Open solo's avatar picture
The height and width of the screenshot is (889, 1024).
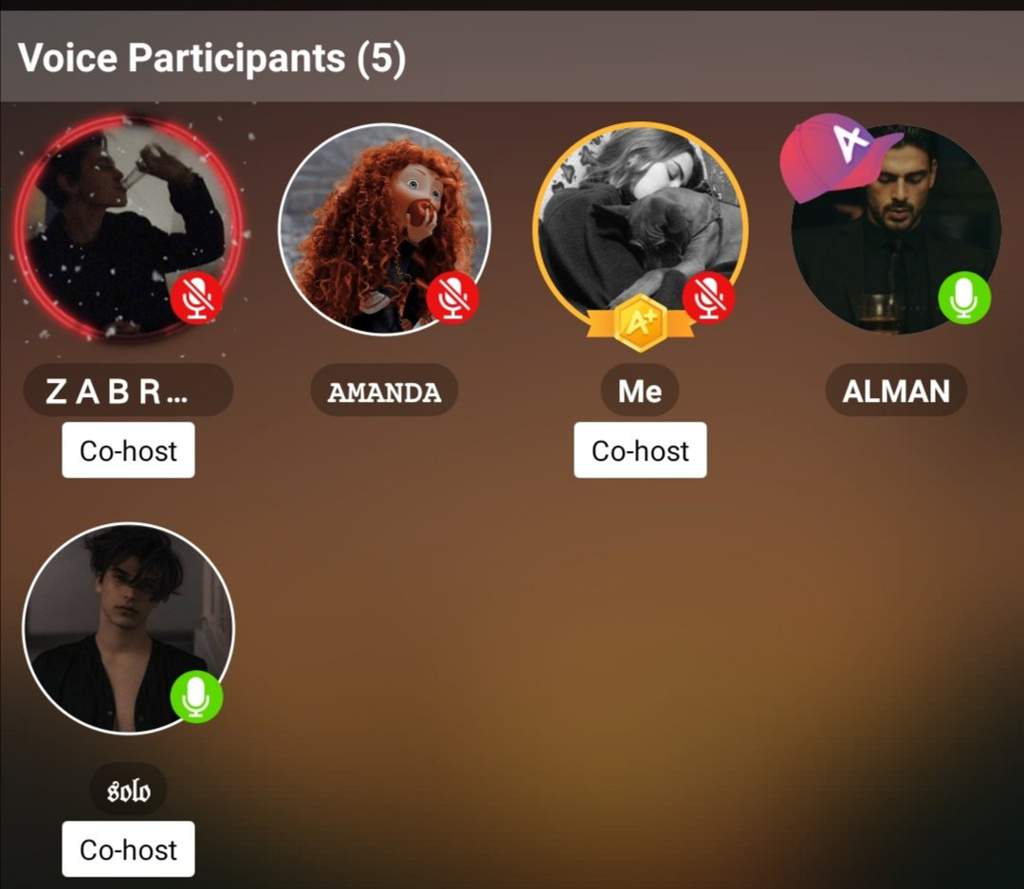[x=129, y=628]
